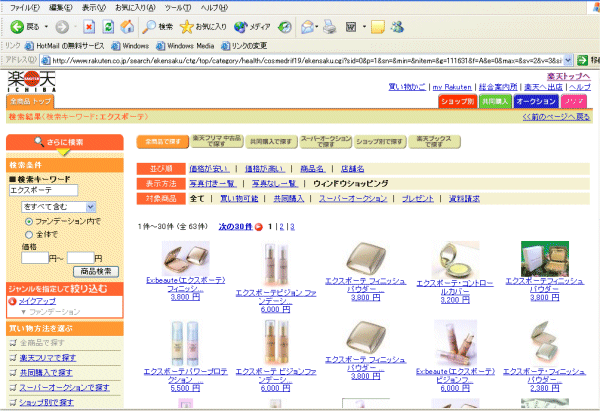
Task: Switch to the 共同購入 green tab
Action: [x=495, y=101]
